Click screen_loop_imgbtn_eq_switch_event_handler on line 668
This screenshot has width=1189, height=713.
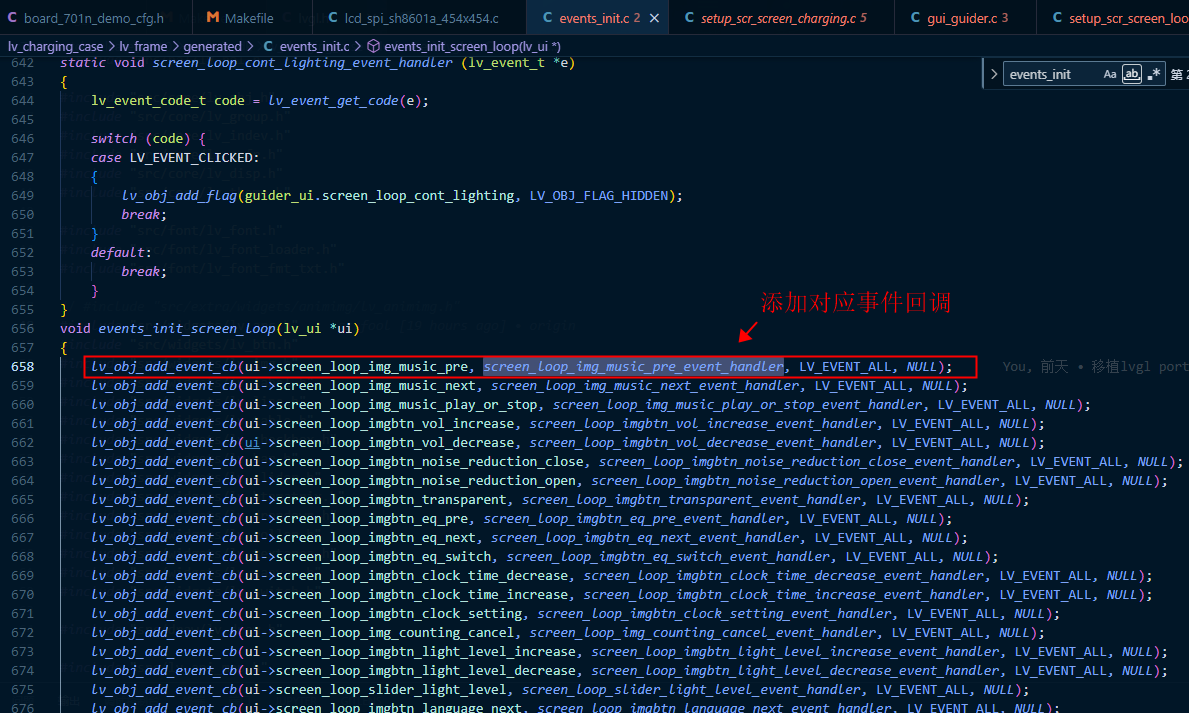[668, 557]
